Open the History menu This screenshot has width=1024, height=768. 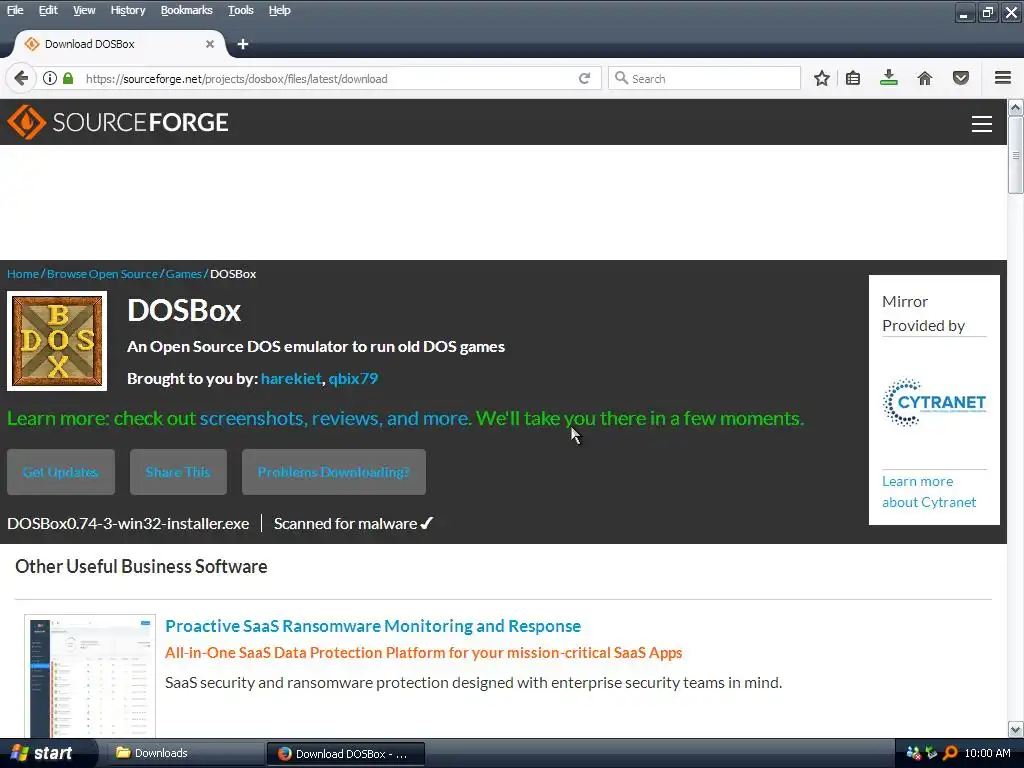pos(127,10)
